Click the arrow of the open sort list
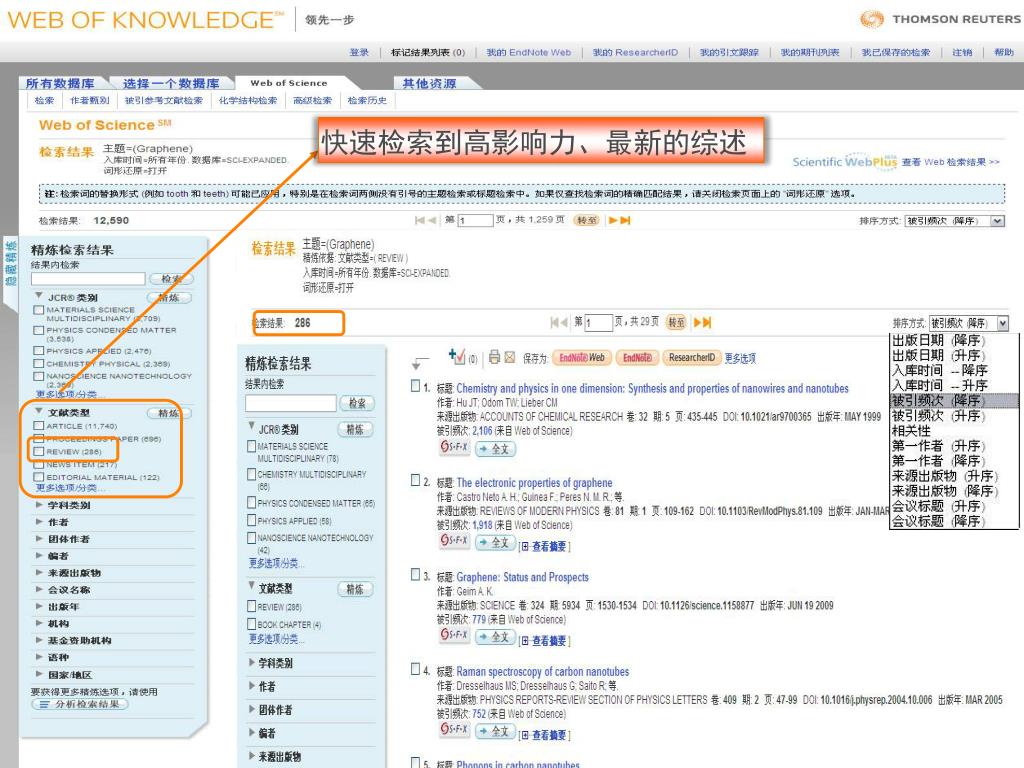This screenshot has width=1024, height=768. coord(1003,323)
